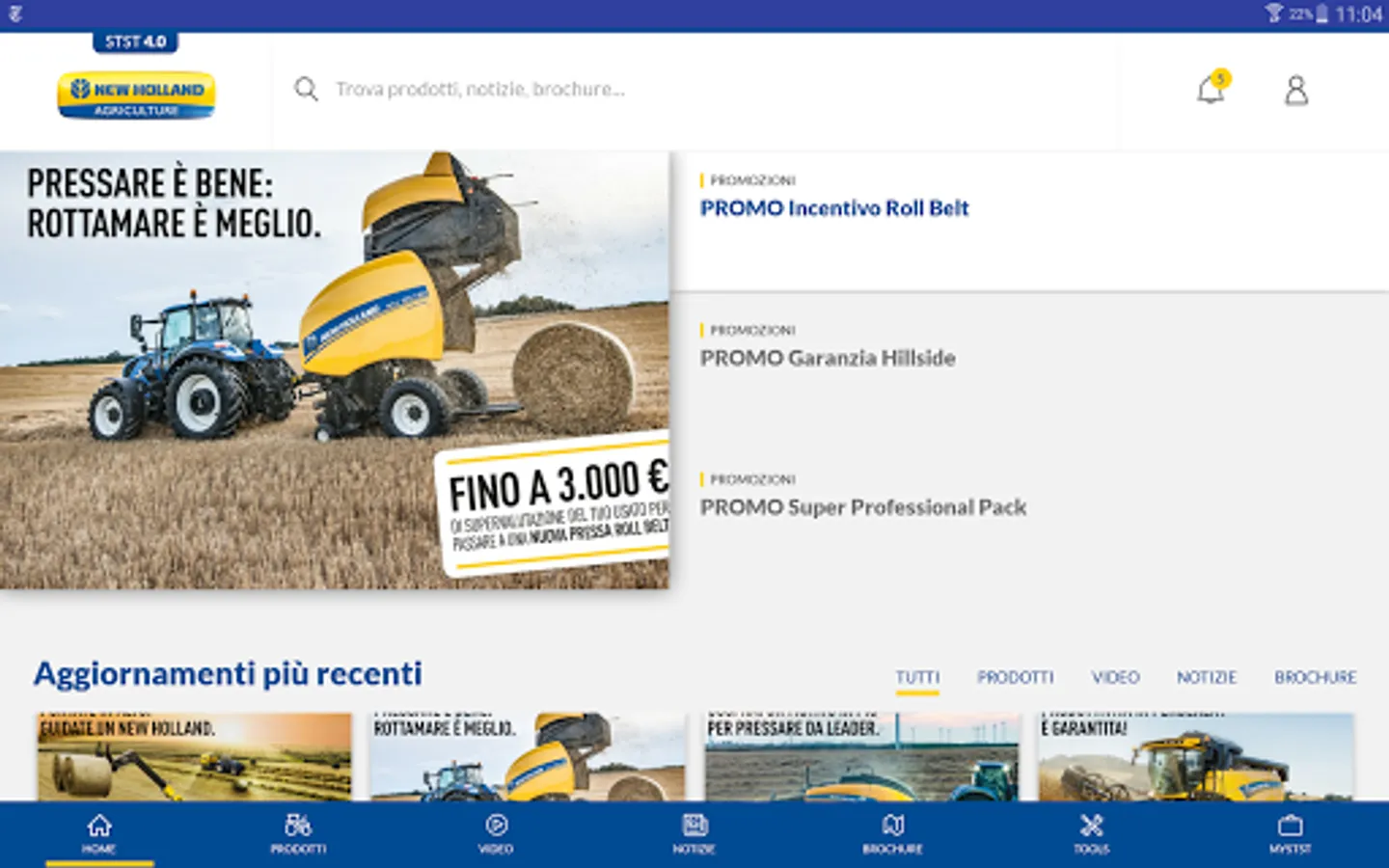1389x868 pixels.
Task: Tap the search magnifier icon
Action: coord(306,89)
